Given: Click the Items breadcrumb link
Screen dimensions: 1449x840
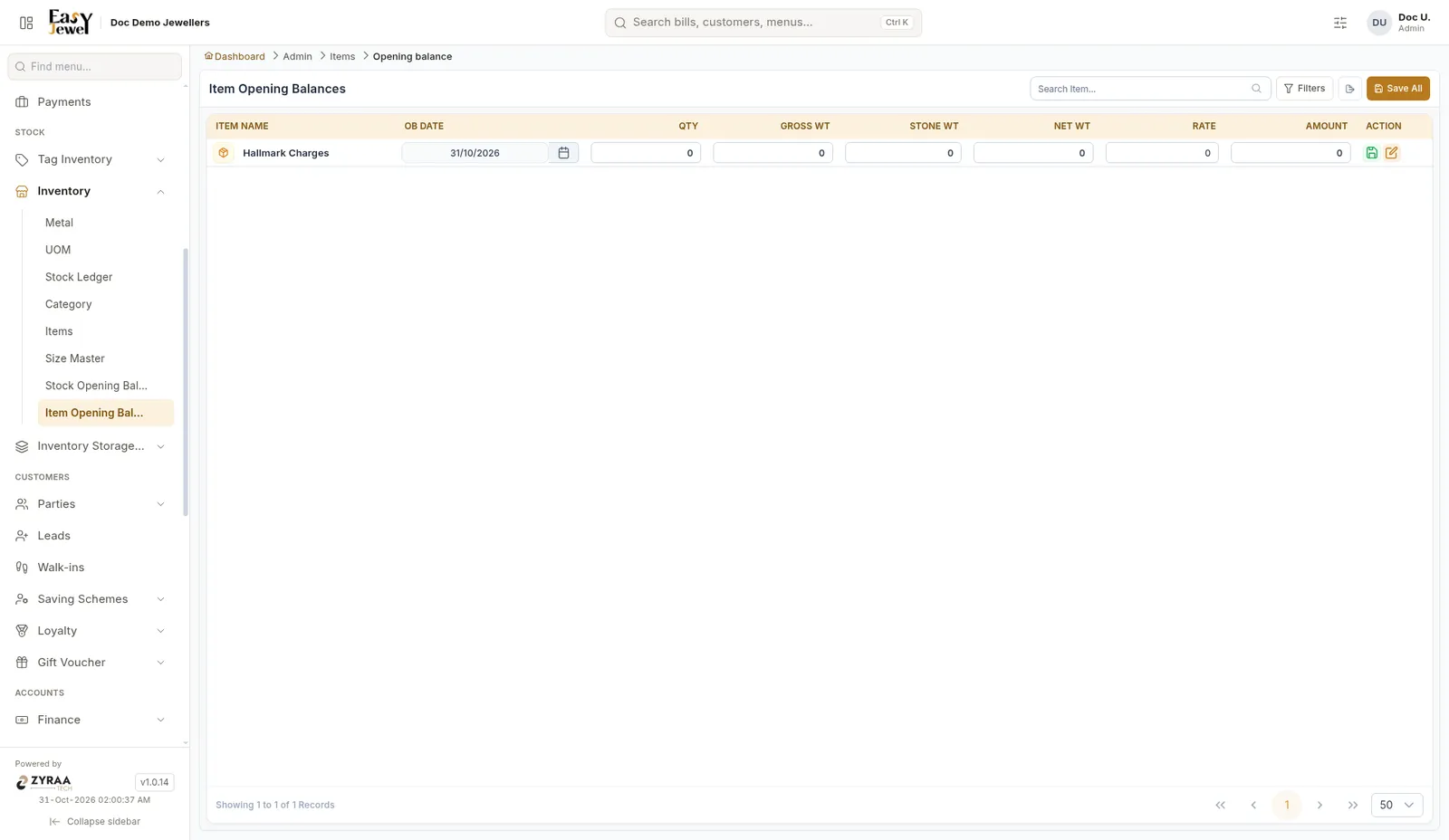Looking at the screenshot, I should pyautogui.click(x=342, y=56).
